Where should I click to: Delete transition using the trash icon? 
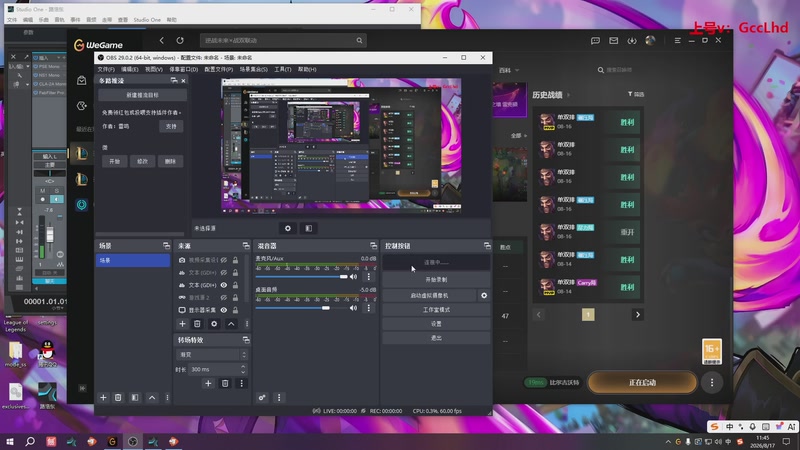click(225, 383)
